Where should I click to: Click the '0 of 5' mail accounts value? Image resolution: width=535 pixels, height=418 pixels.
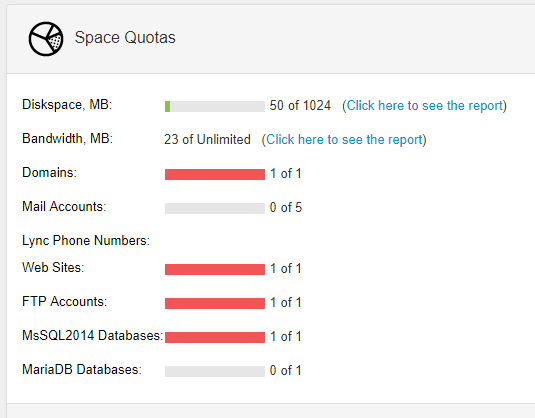(286, 207)
